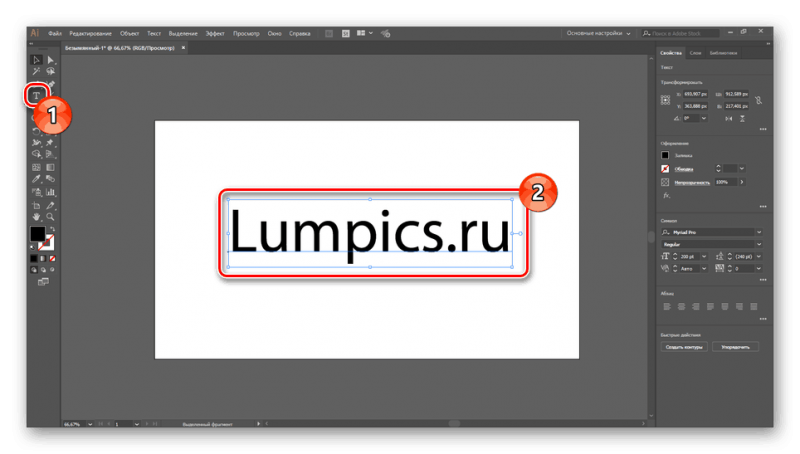This screenshot has width=800, height=454.
Task: Open the Текст menu
Action: pyautogui.click(x=154, y=34)
